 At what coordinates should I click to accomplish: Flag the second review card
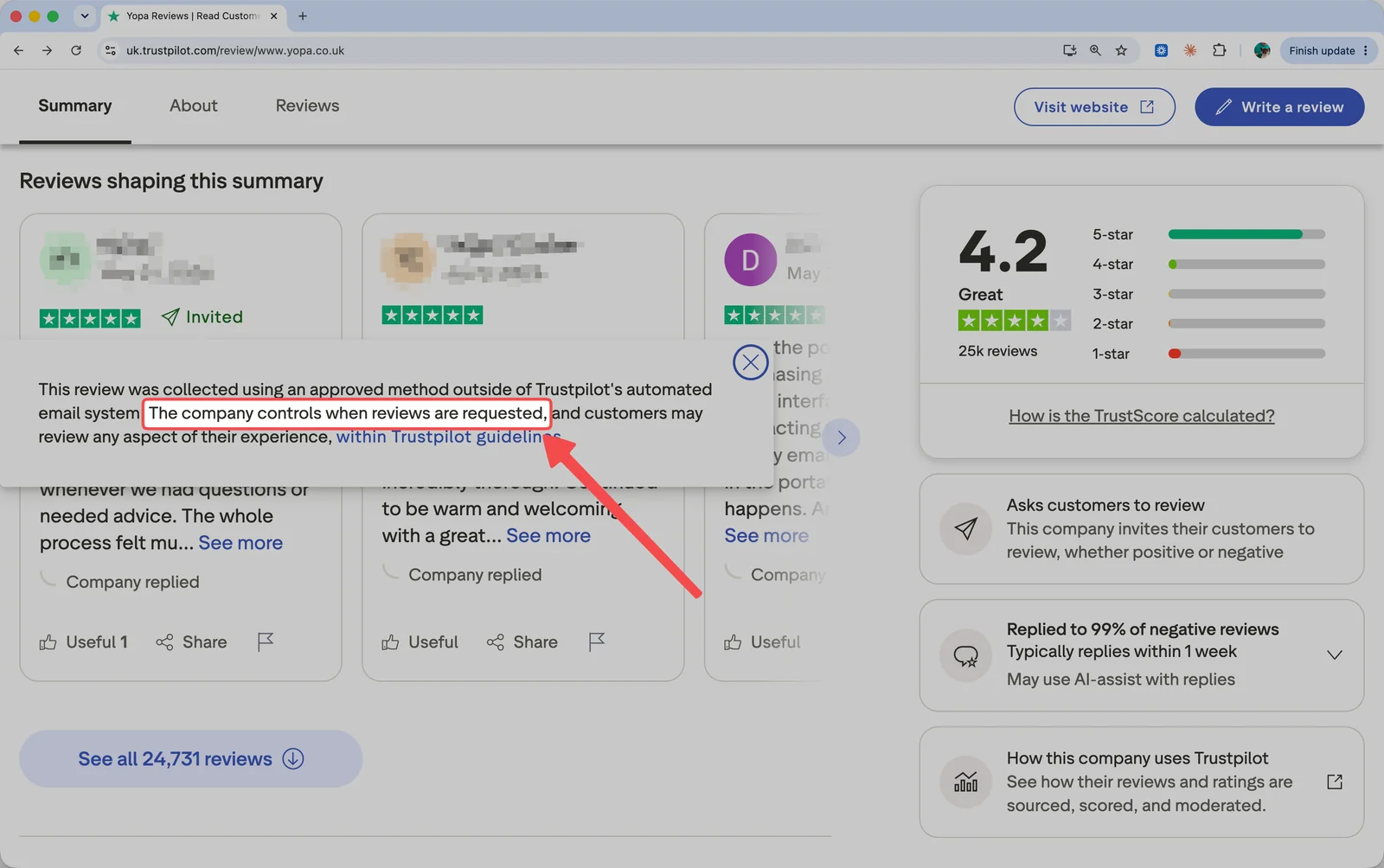597,641
